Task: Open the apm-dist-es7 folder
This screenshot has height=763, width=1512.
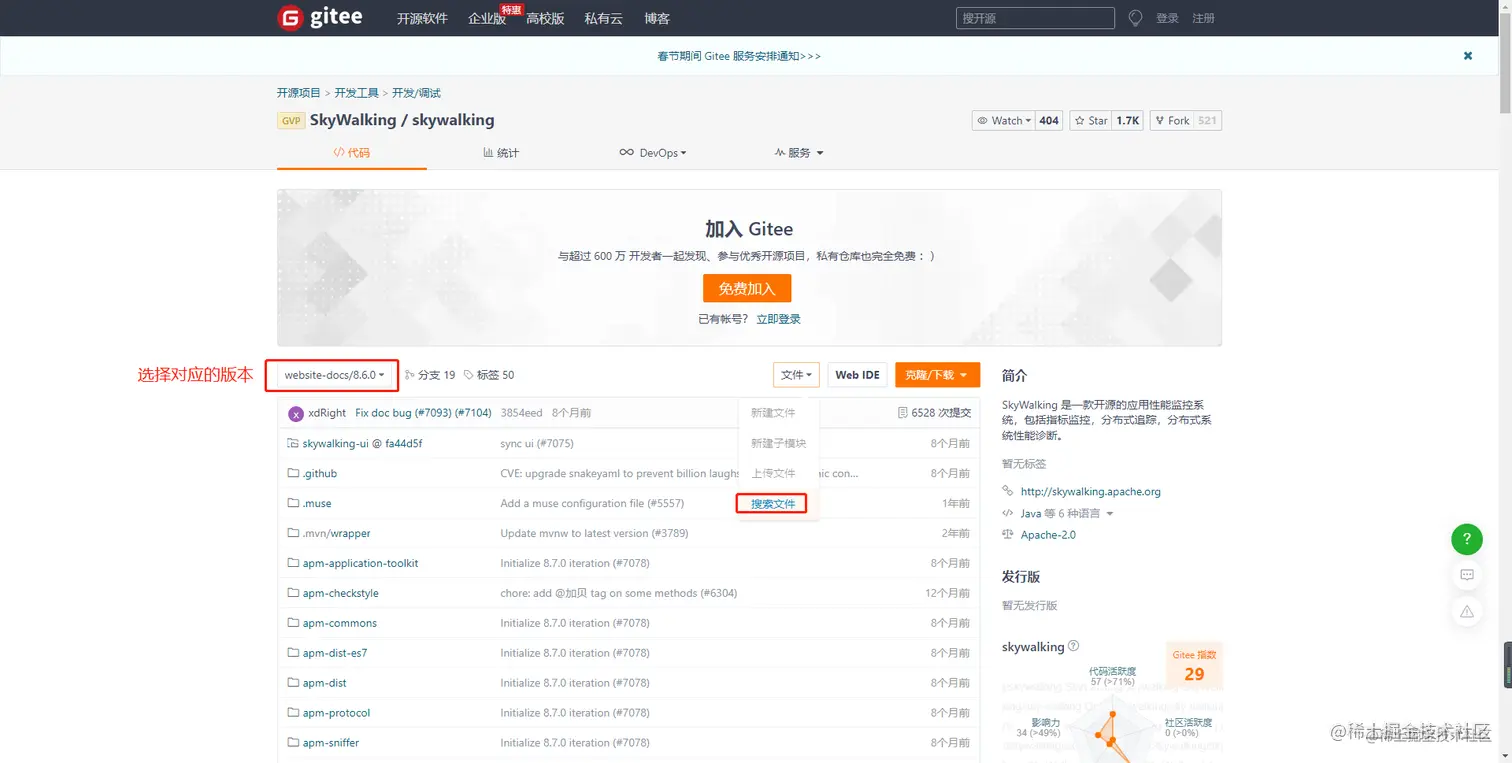Action: point(335,653)
